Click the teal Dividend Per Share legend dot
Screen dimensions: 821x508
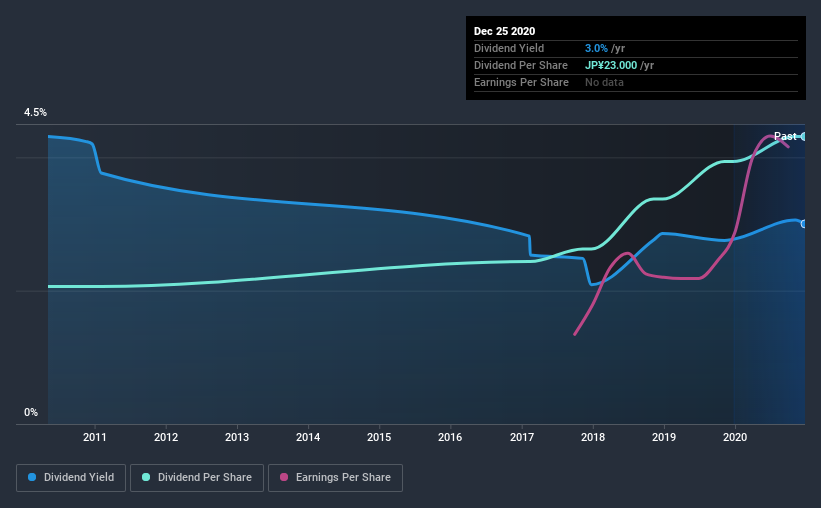click(146, 477)
